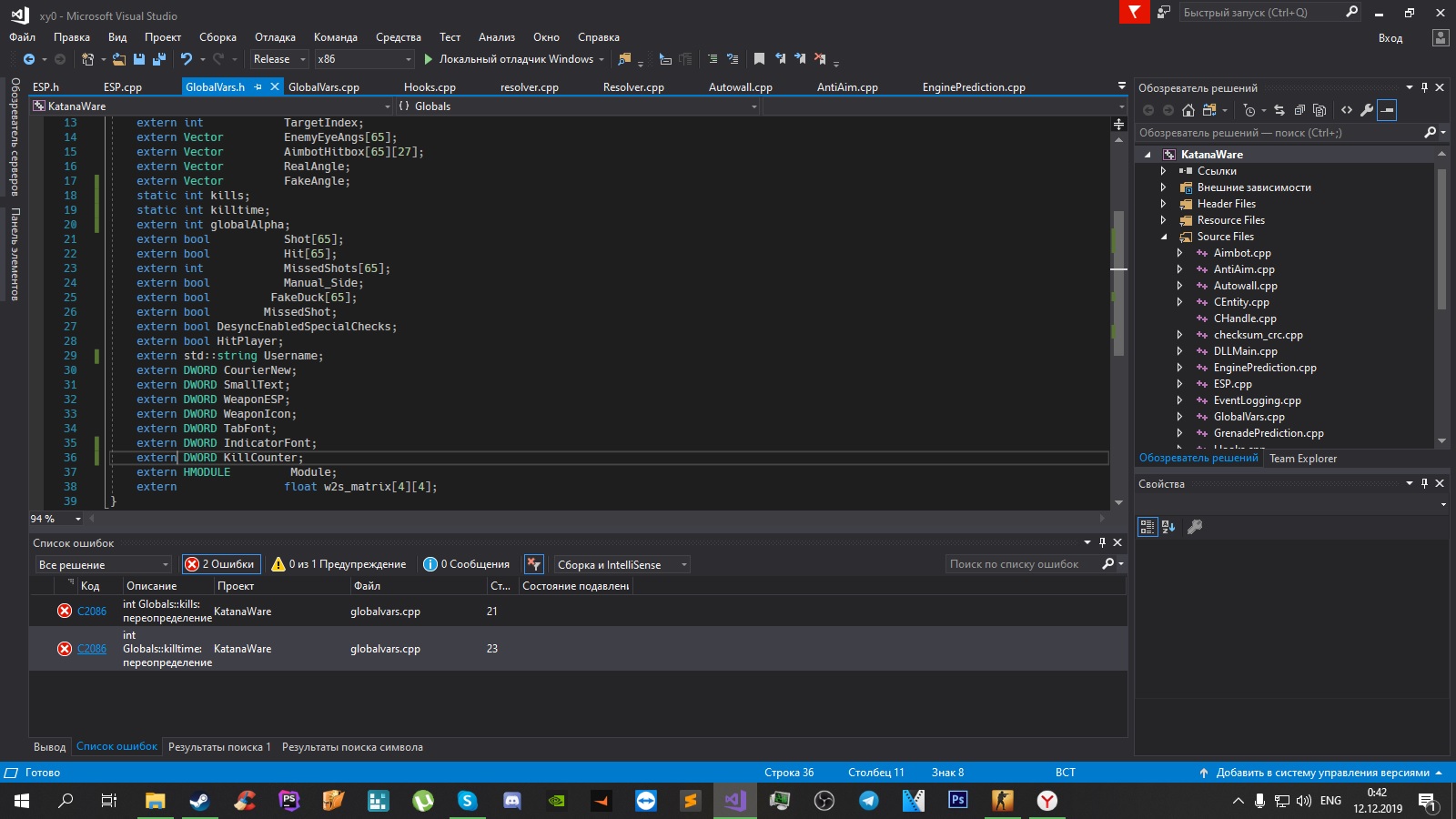Click the Save All toolbar icon
This screenshot has width=1456, height=819.
[159, 59]
